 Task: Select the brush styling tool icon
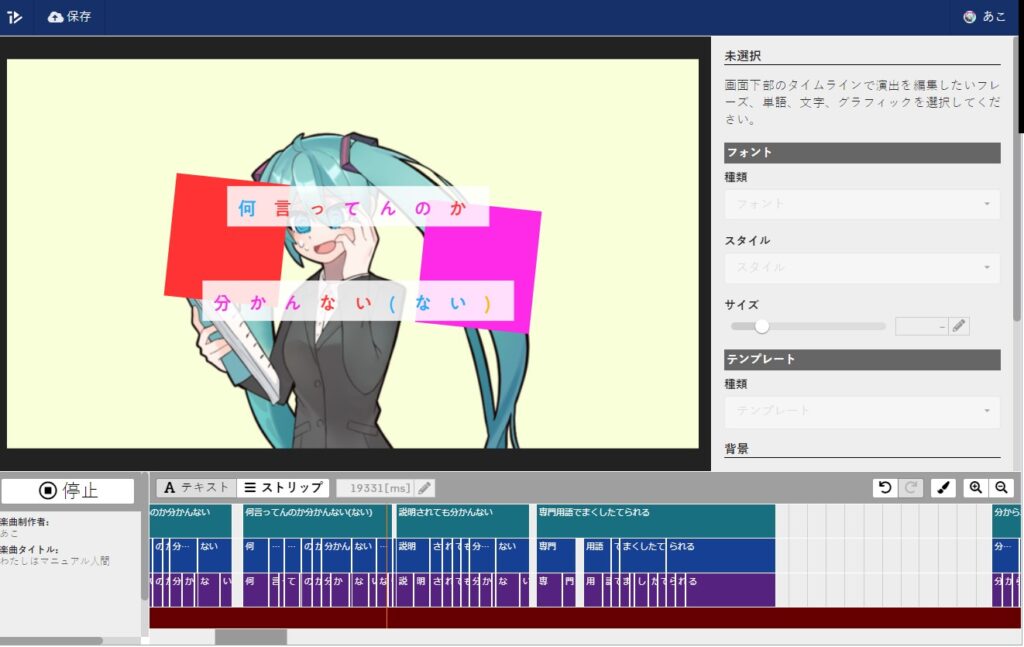[941, 488]
